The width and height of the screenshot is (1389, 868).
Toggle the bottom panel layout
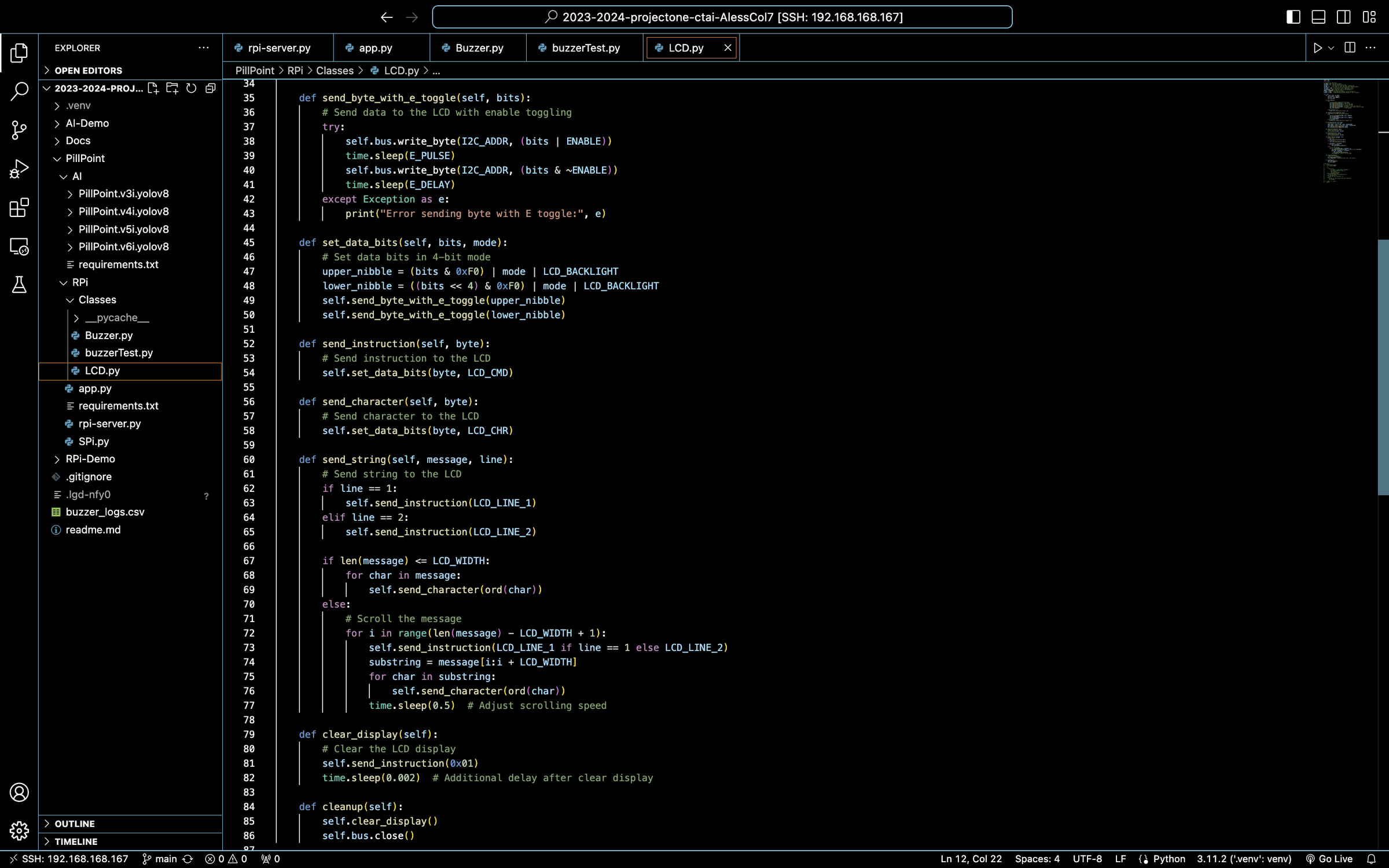[x=1318, y=17]
